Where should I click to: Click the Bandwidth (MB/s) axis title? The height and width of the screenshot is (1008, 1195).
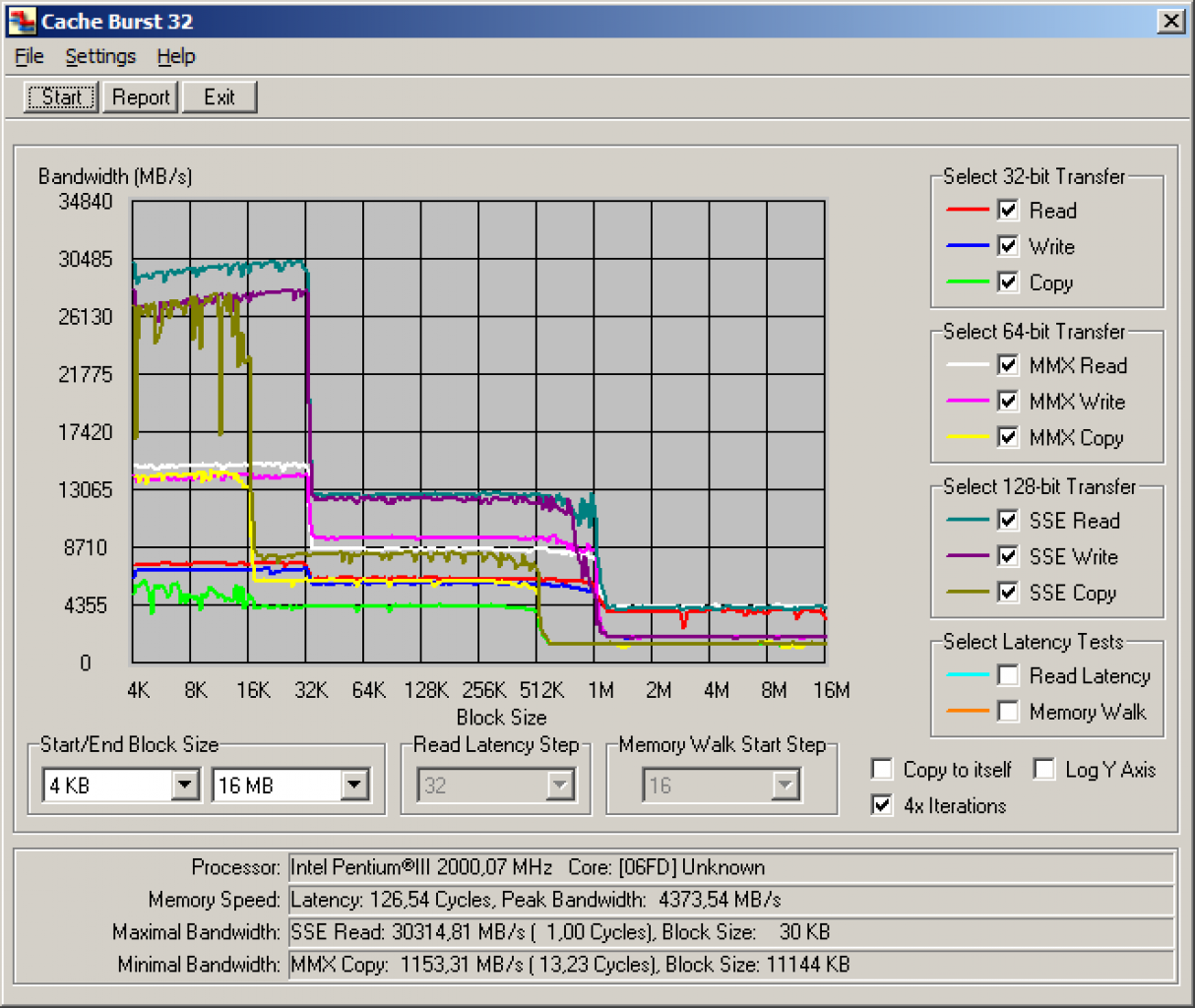tap(115, 176)
